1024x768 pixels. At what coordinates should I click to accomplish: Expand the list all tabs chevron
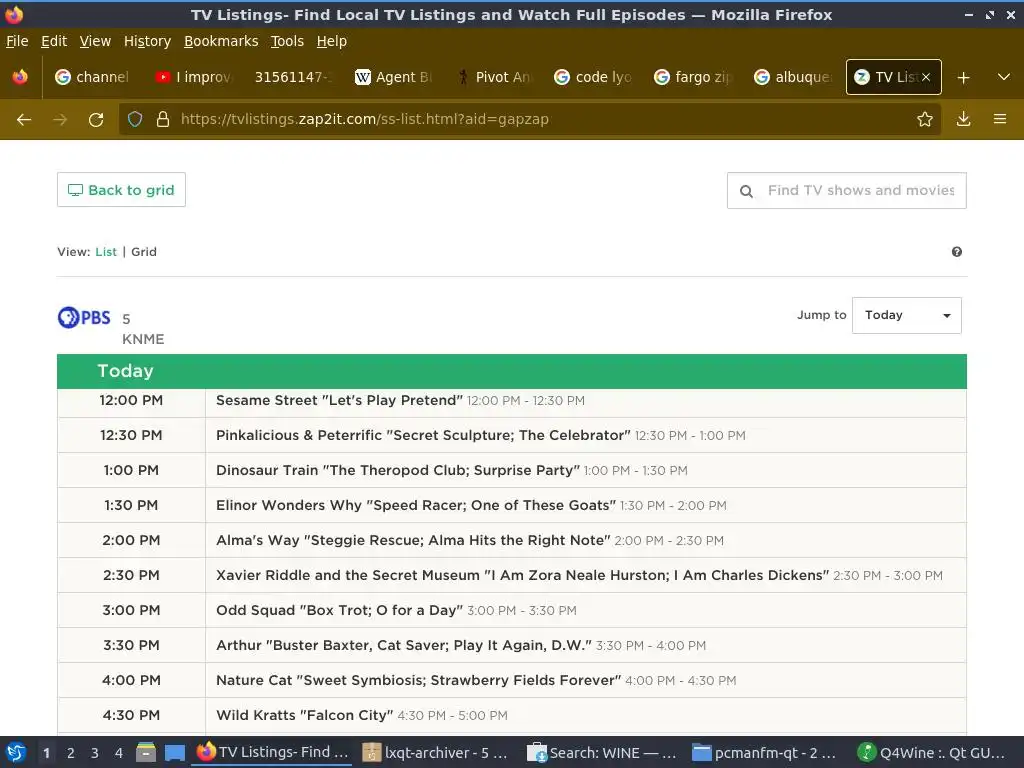(x=1004, y=77)
